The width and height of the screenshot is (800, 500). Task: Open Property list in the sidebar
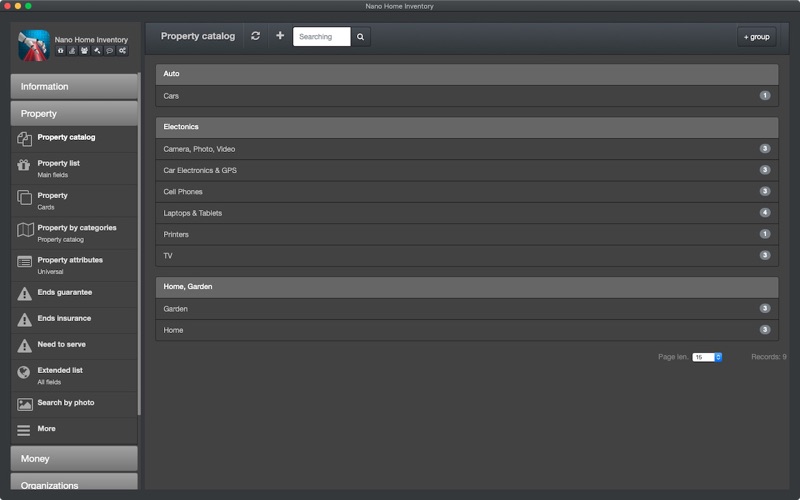59,163
